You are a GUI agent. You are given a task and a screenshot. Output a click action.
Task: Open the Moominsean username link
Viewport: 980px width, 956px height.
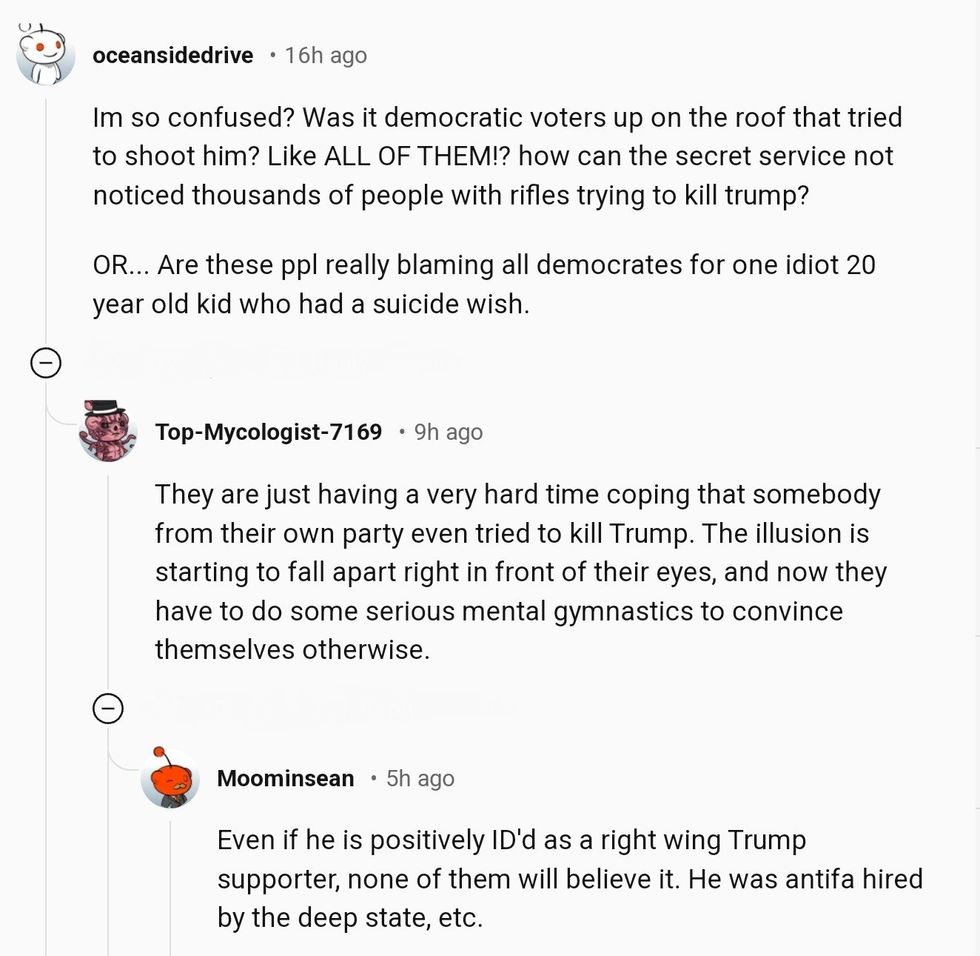(x=285, y=778)
